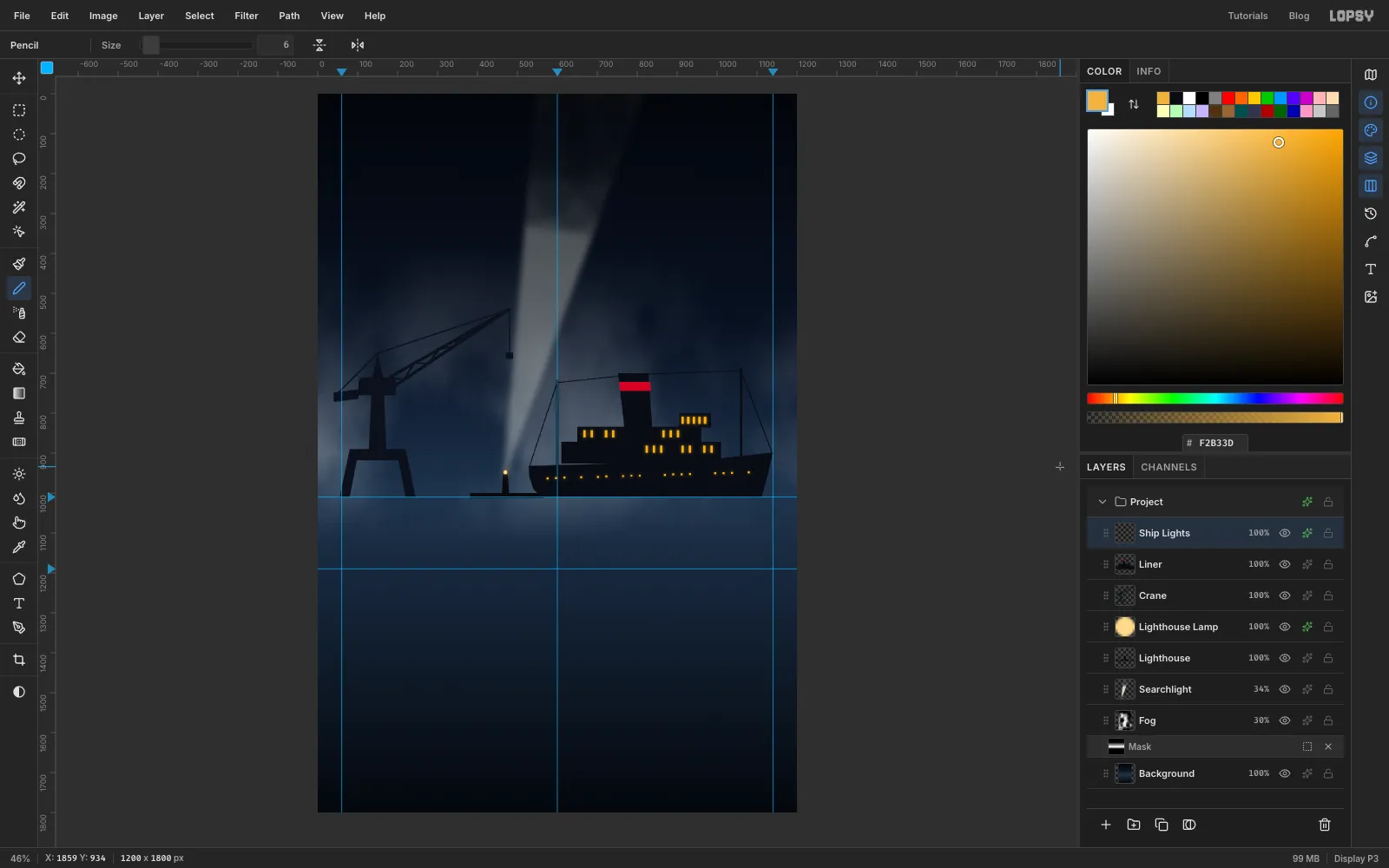Open the Filter menu
This screenshot has height=868, width=1389.
(x=247, y=16)
